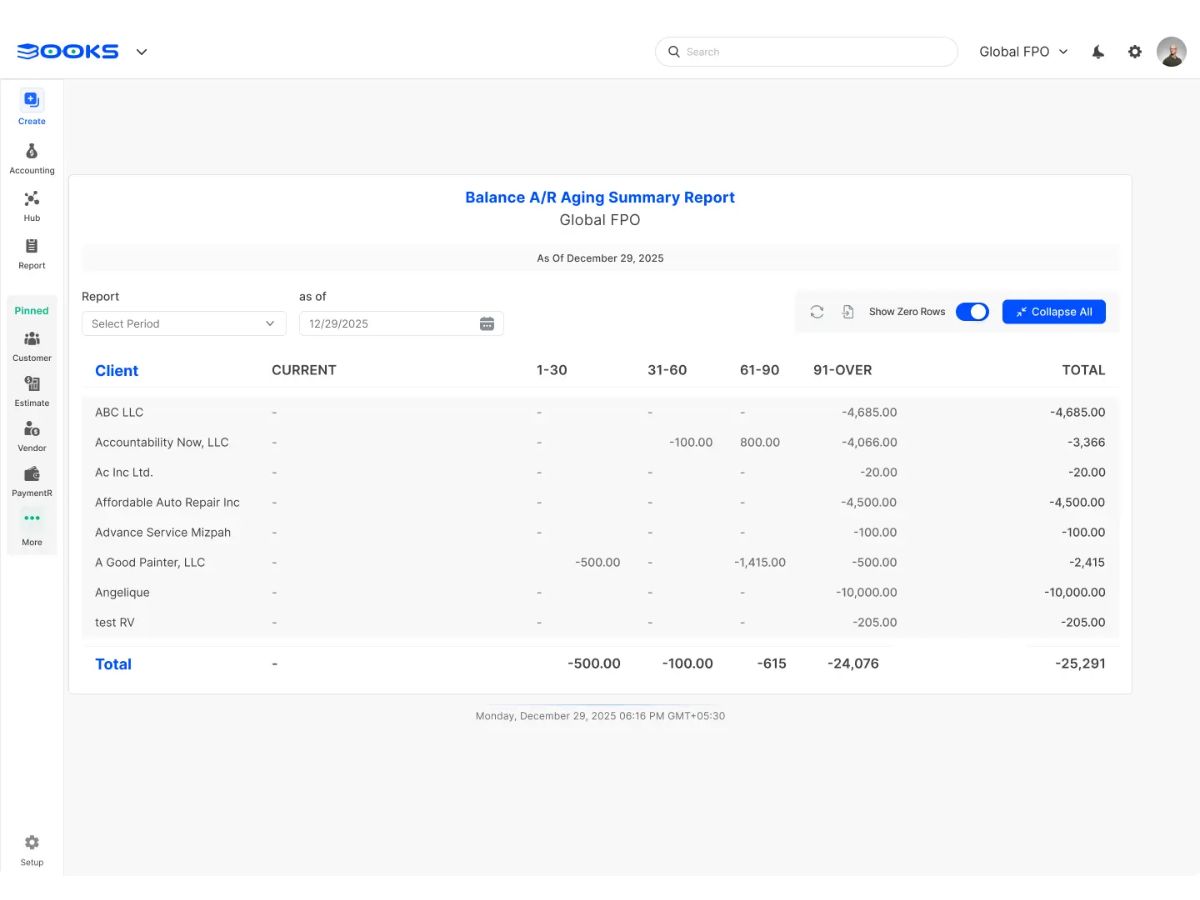Open the user profile avatar
This screenshot has height=900, width=1200.
point(1172,52)
